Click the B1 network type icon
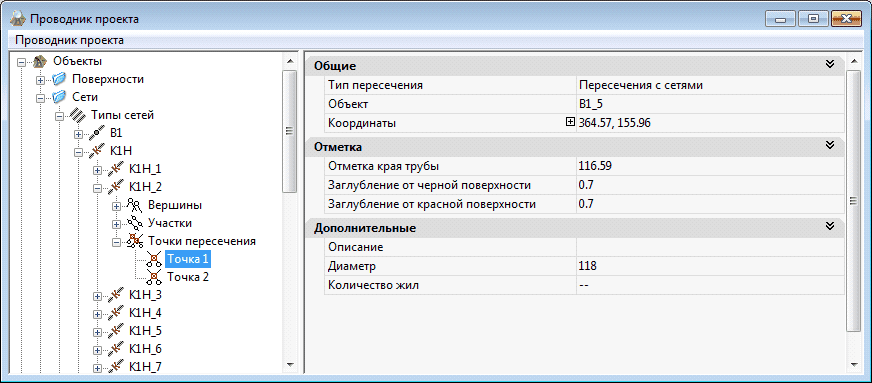Screen dimensions: 872x383 tap(96, 133)
